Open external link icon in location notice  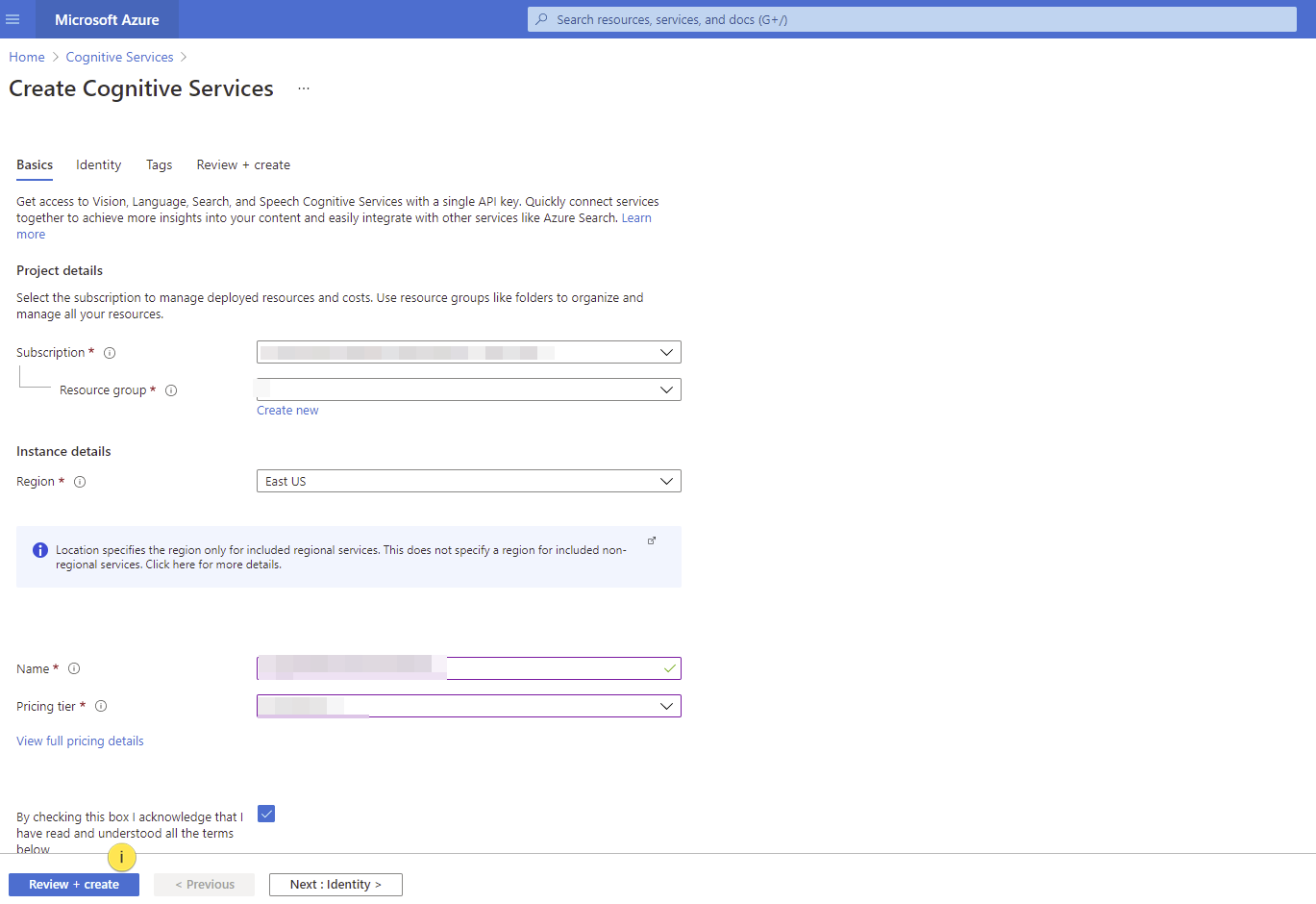point(652,541)
